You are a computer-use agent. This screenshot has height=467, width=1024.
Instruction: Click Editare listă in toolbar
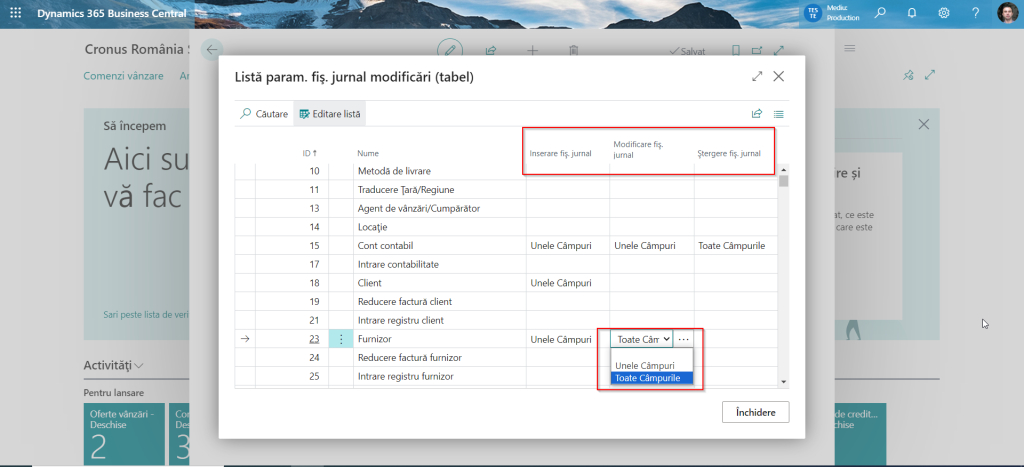point(329,114)
